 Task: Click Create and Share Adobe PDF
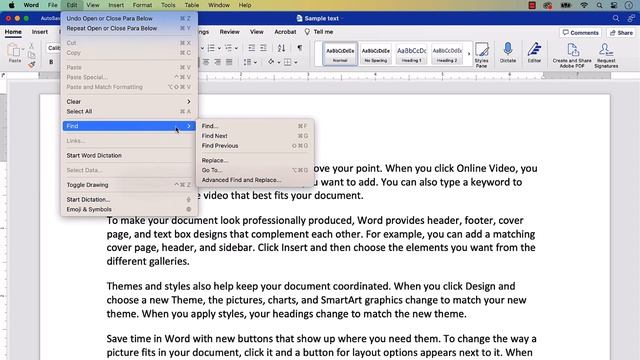(x=572, y=55)
